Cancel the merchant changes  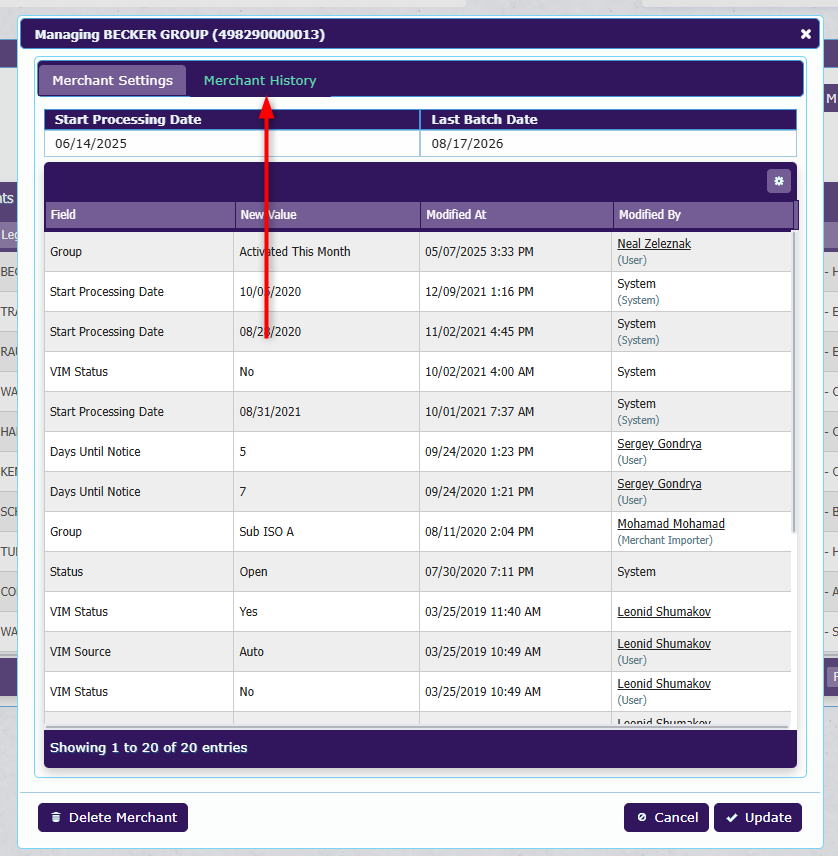tap(667, 817)
